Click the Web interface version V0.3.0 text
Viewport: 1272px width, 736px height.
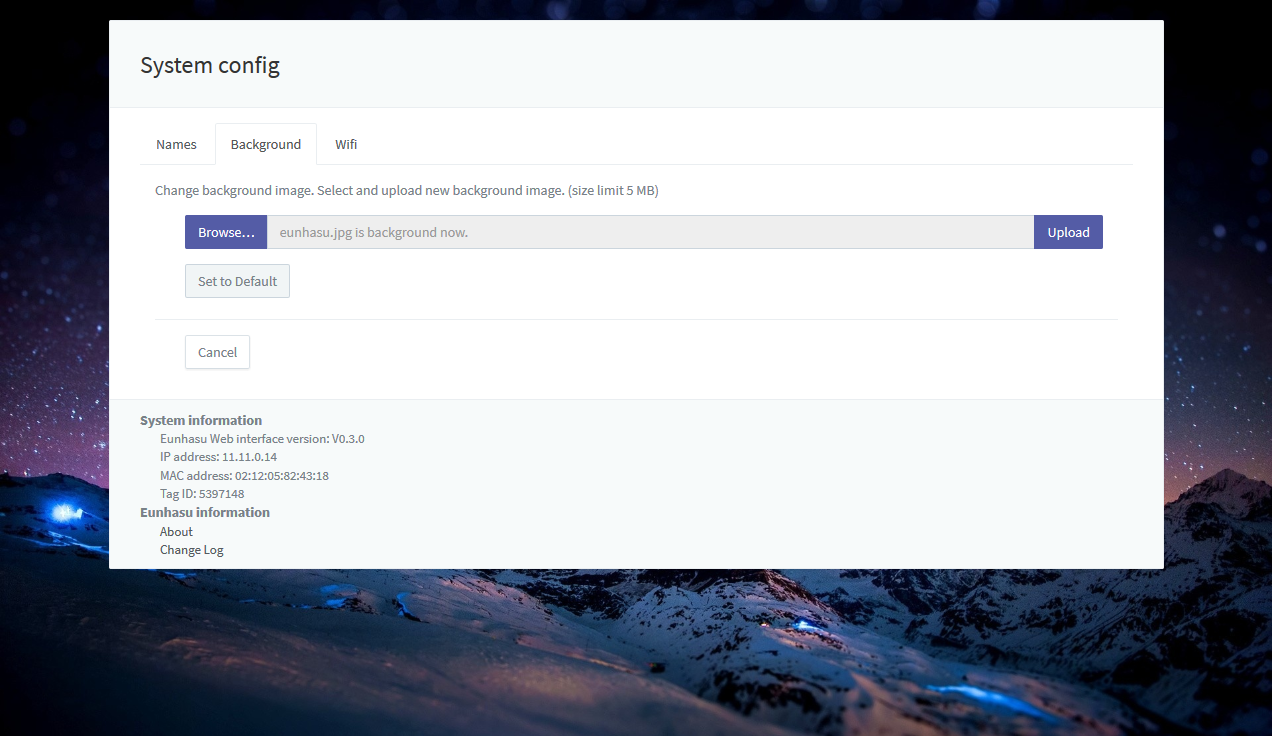point(262,439)
